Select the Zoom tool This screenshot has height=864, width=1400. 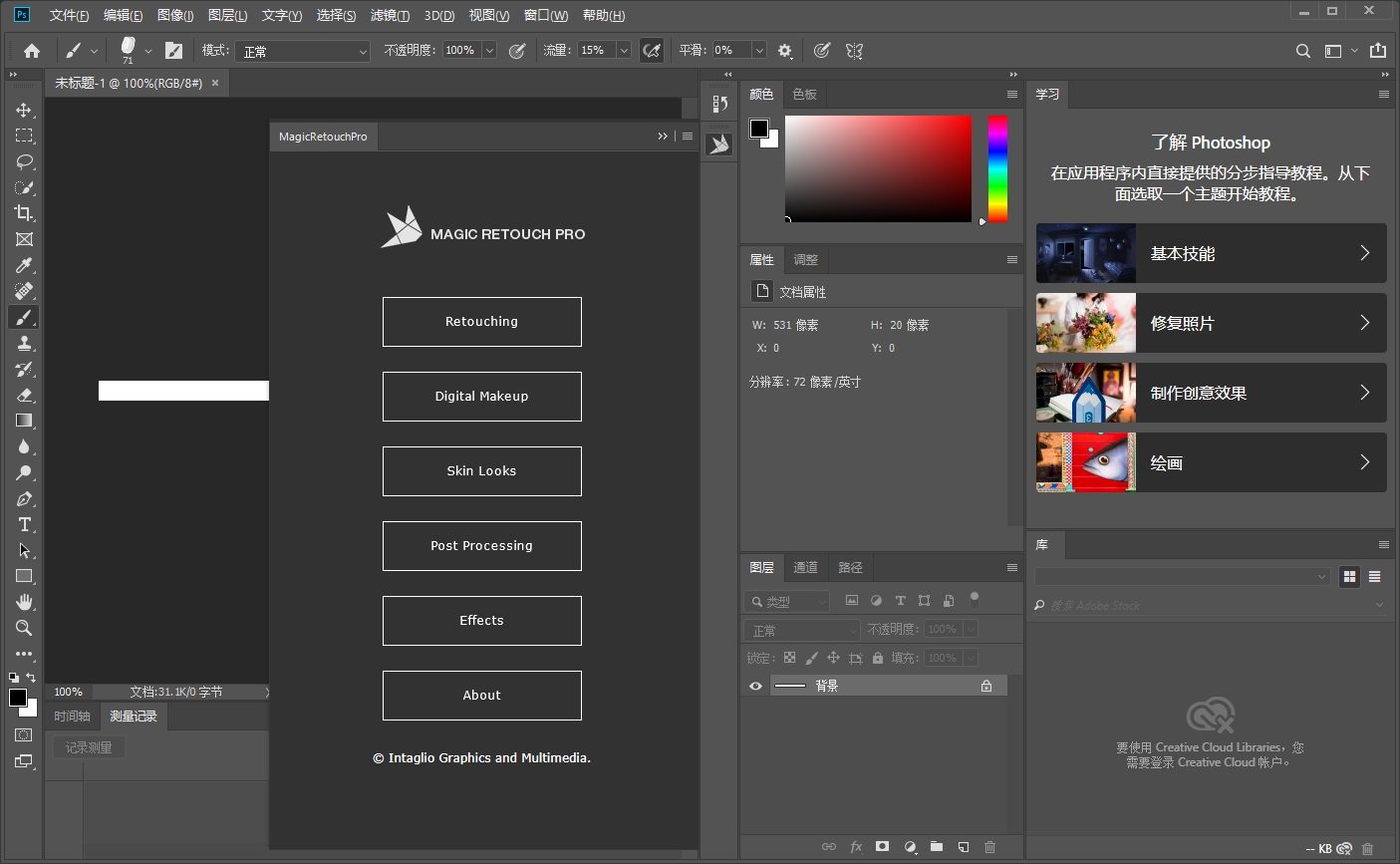pyautogui.click(x=24, y=628)
